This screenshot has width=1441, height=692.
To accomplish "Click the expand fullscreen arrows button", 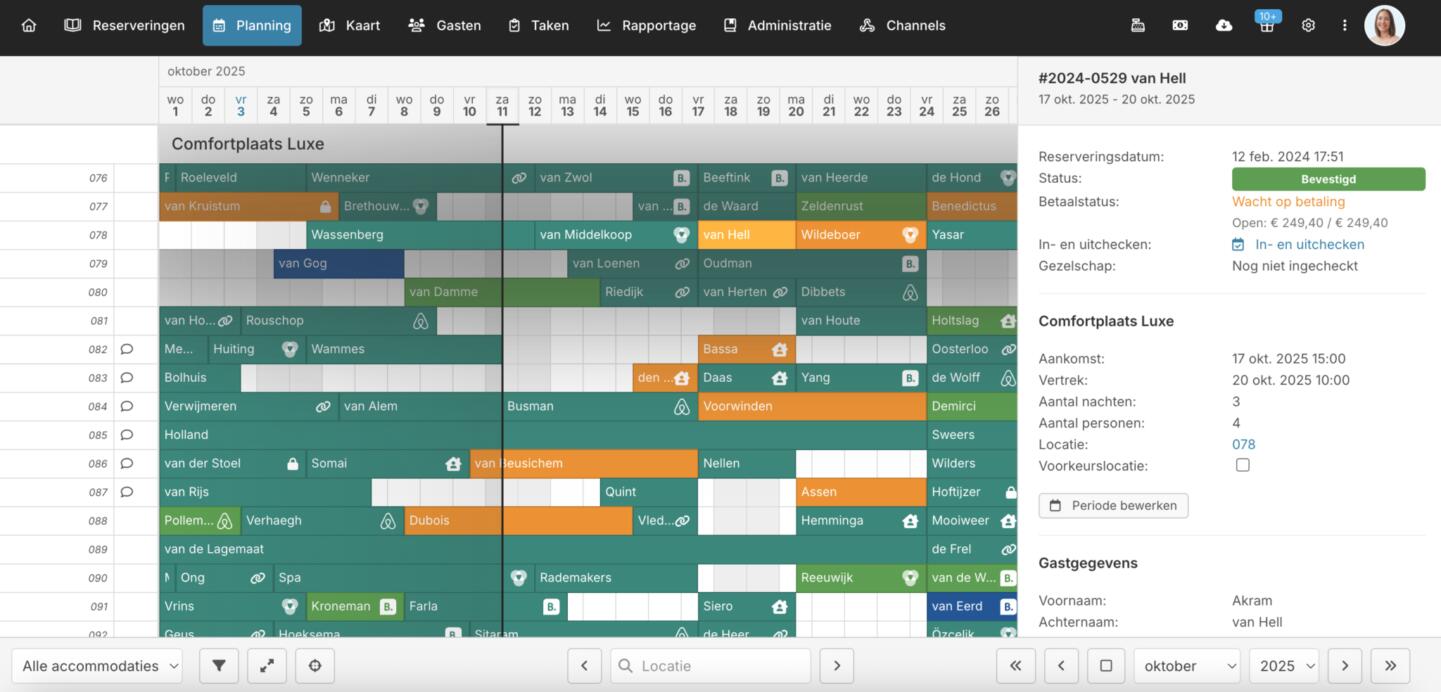I will (267, 666).
